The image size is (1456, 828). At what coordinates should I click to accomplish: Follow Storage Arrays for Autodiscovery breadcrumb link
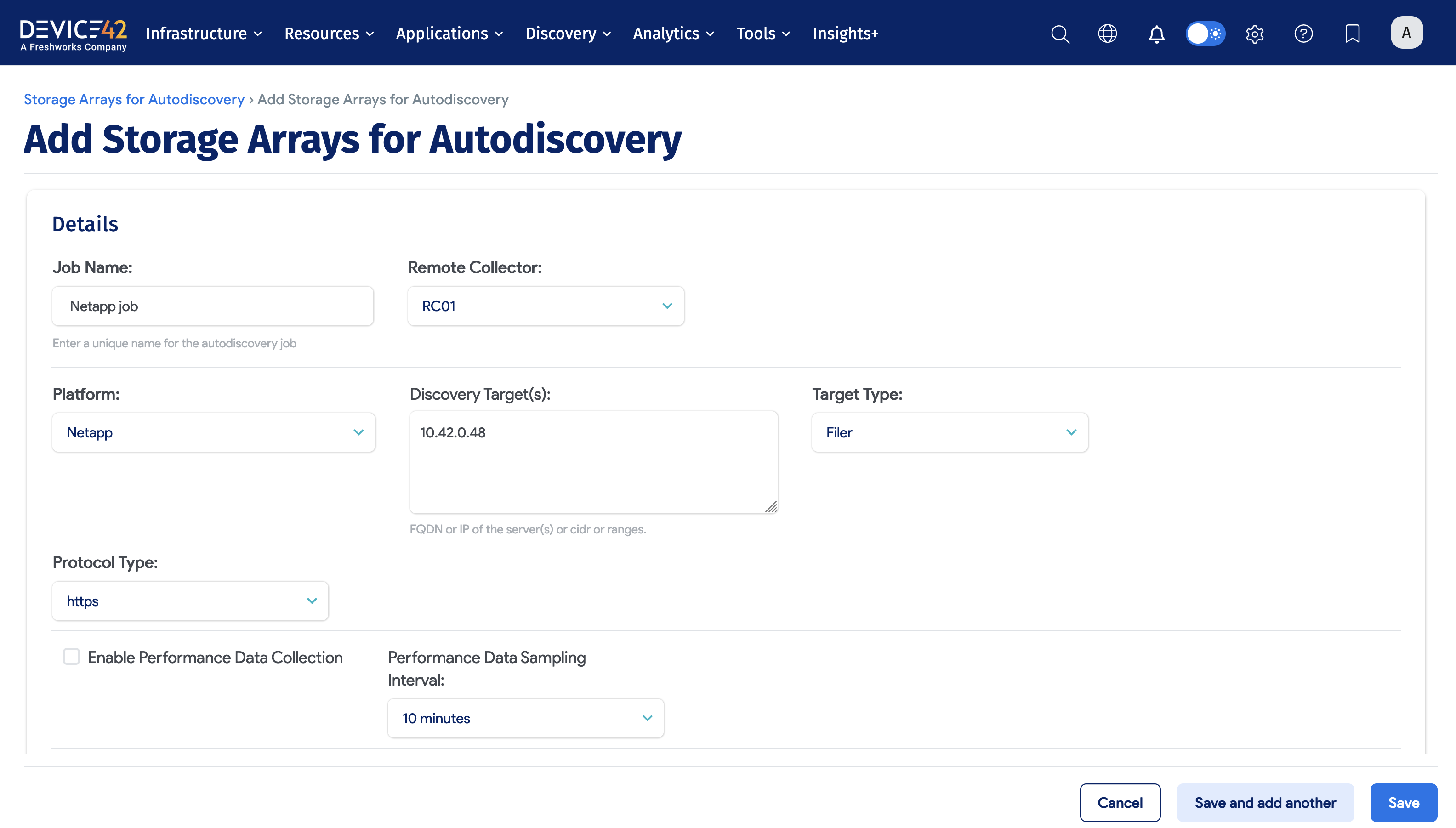(134, 100)
